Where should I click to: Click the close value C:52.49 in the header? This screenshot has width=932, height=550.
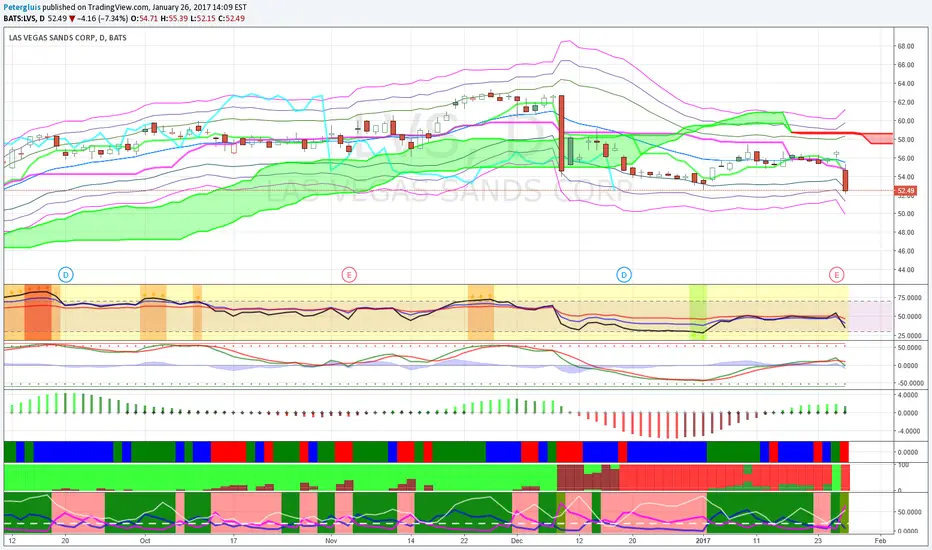coord(231,18)
